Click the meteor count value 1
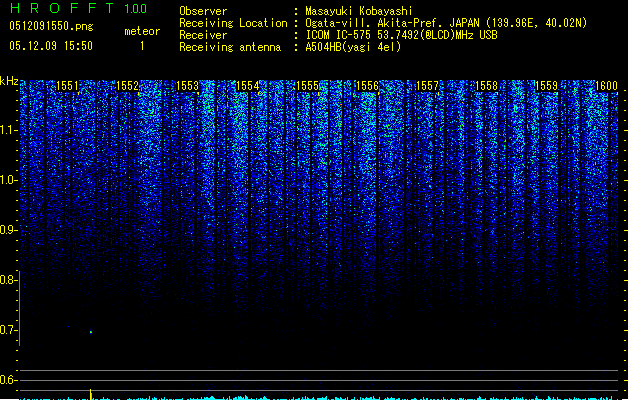This screenshot has width=629, height=400. [142, 46]
